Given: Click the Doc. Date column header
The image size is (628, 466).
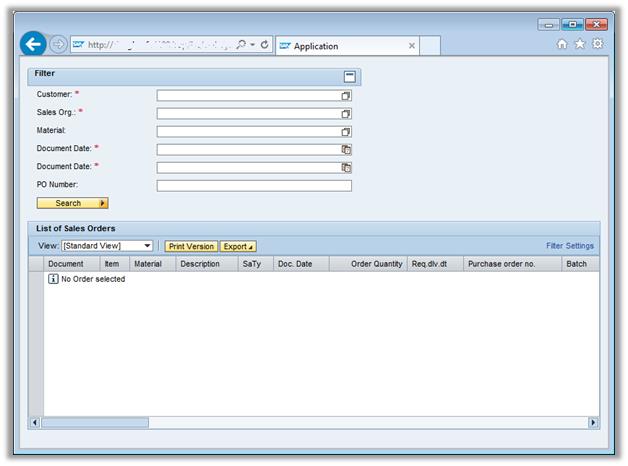Looking at the screenshot, I should coord(301,264).
